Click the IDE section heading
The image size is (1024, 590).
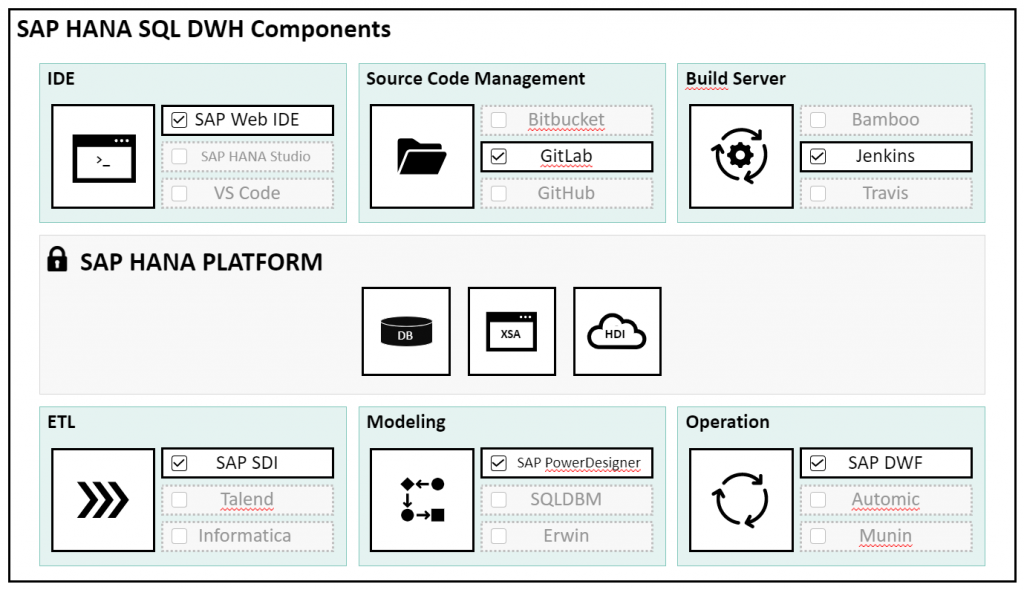tap(61, 79)
